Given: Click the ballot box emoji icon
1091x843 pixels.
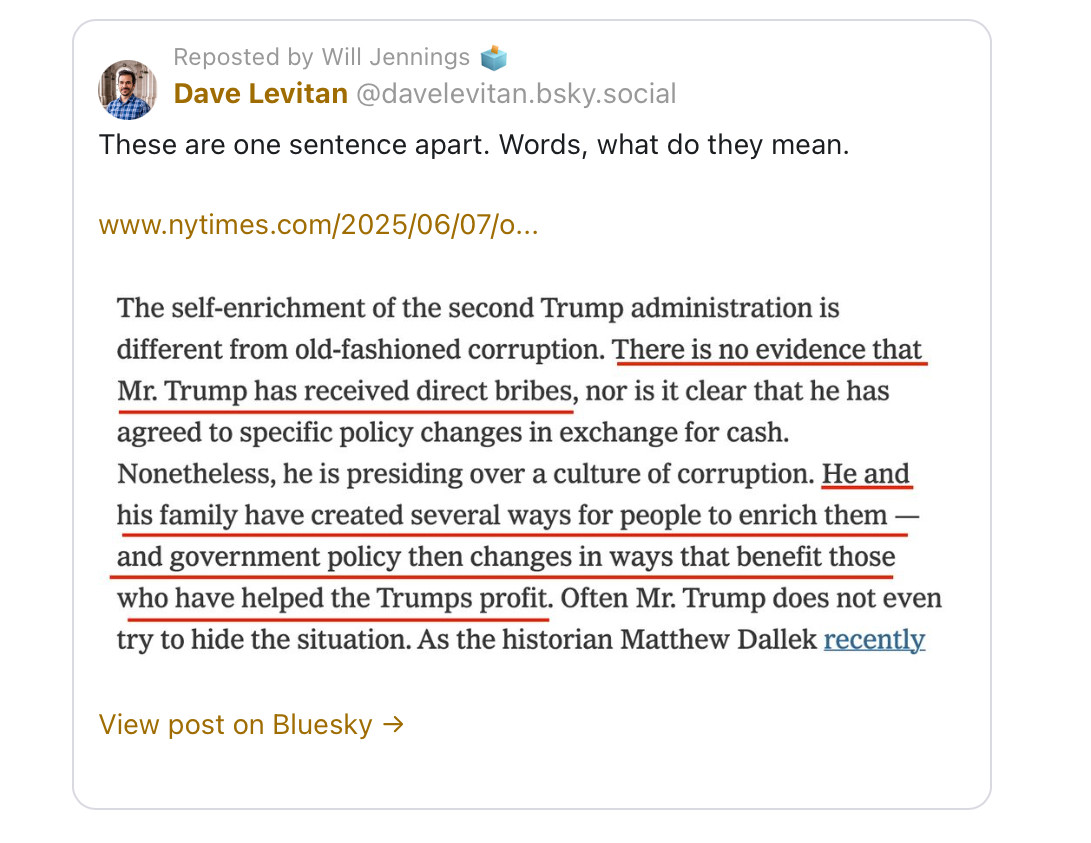Looking at the screenshot, I should point(493,57).
